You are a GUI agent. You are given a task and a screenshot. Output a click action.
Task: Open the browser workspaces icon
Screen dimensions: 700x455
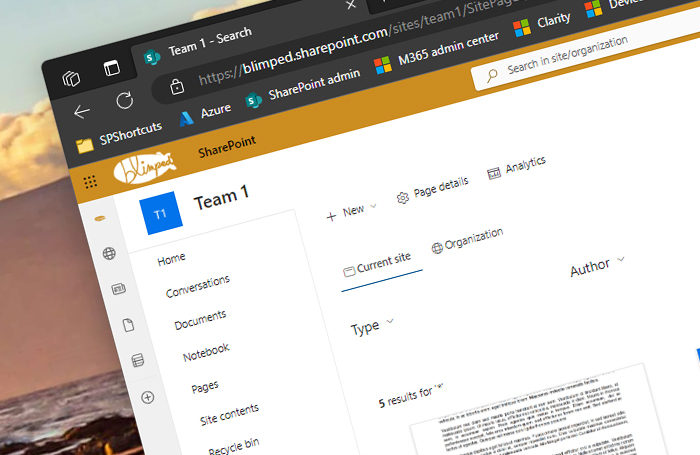tap(71, 79)
